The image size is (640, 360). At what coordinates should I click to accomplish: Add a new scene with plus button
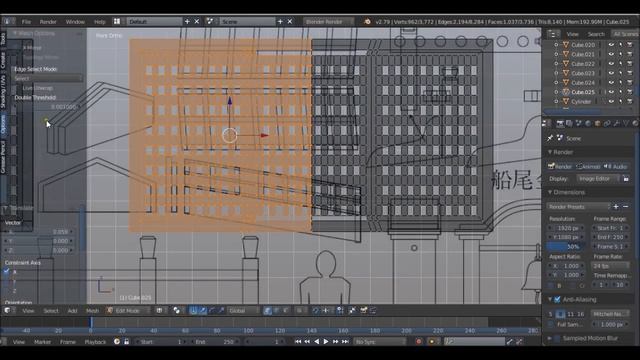click(280, 21)
